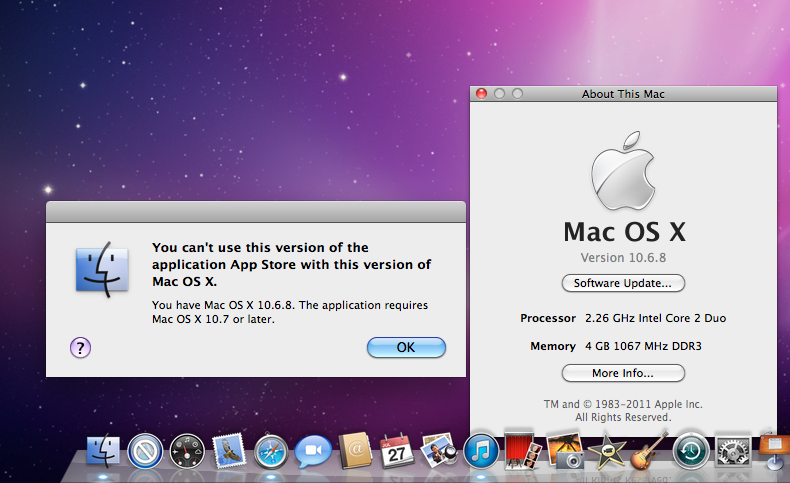Open iTunes from the Dock
Screen dimensions: 790x483
[x=481, y=451]
